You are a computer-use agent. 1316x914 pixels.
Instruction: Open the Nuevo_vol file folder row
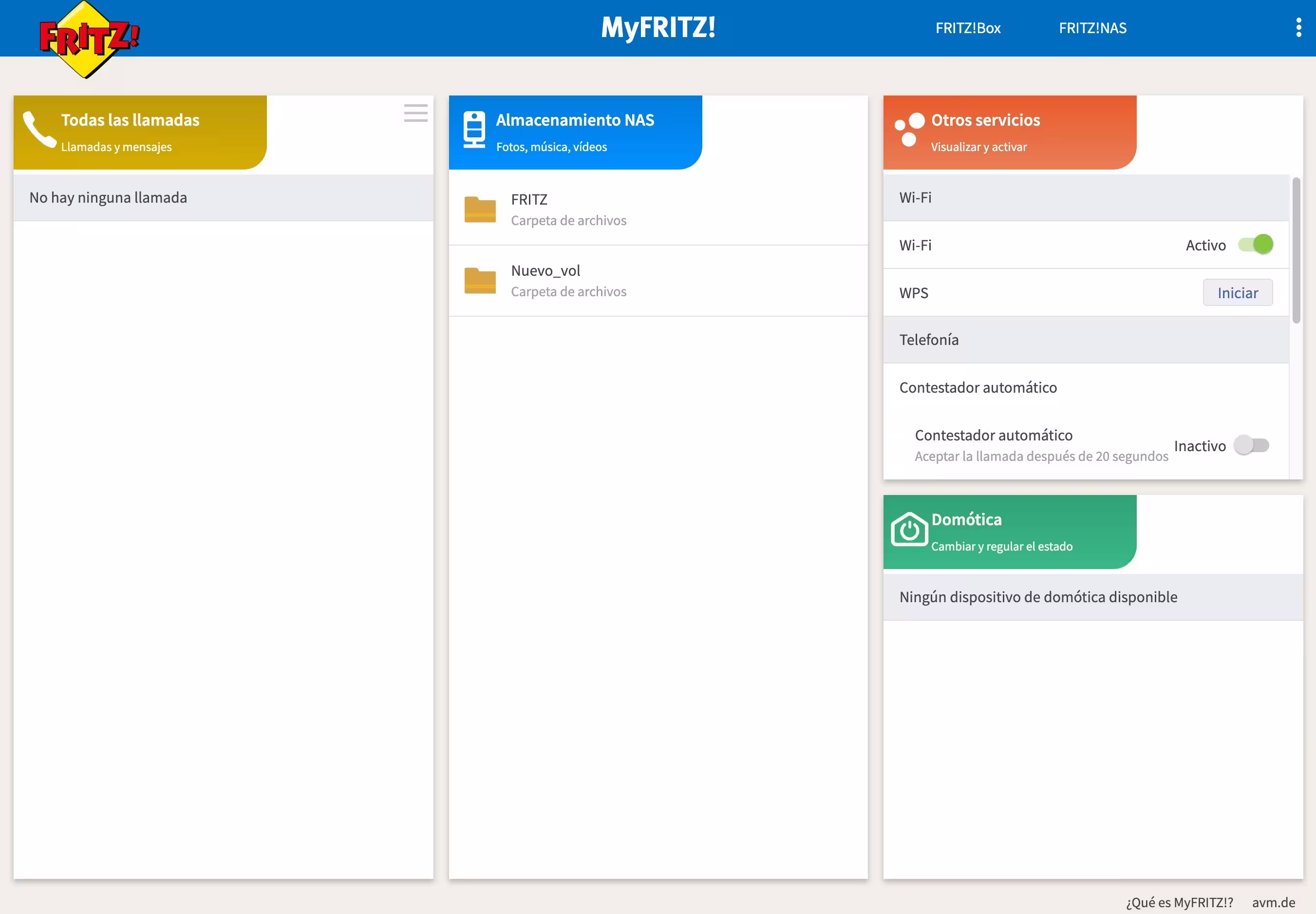tap(658, 281)
